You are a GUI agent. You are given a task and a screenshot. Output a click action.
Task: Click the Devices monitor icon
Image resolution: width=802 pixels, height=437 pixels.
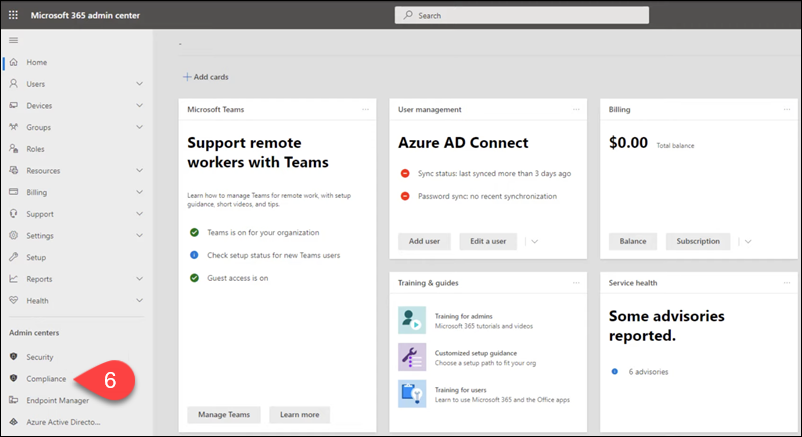[x=14, y=105]
